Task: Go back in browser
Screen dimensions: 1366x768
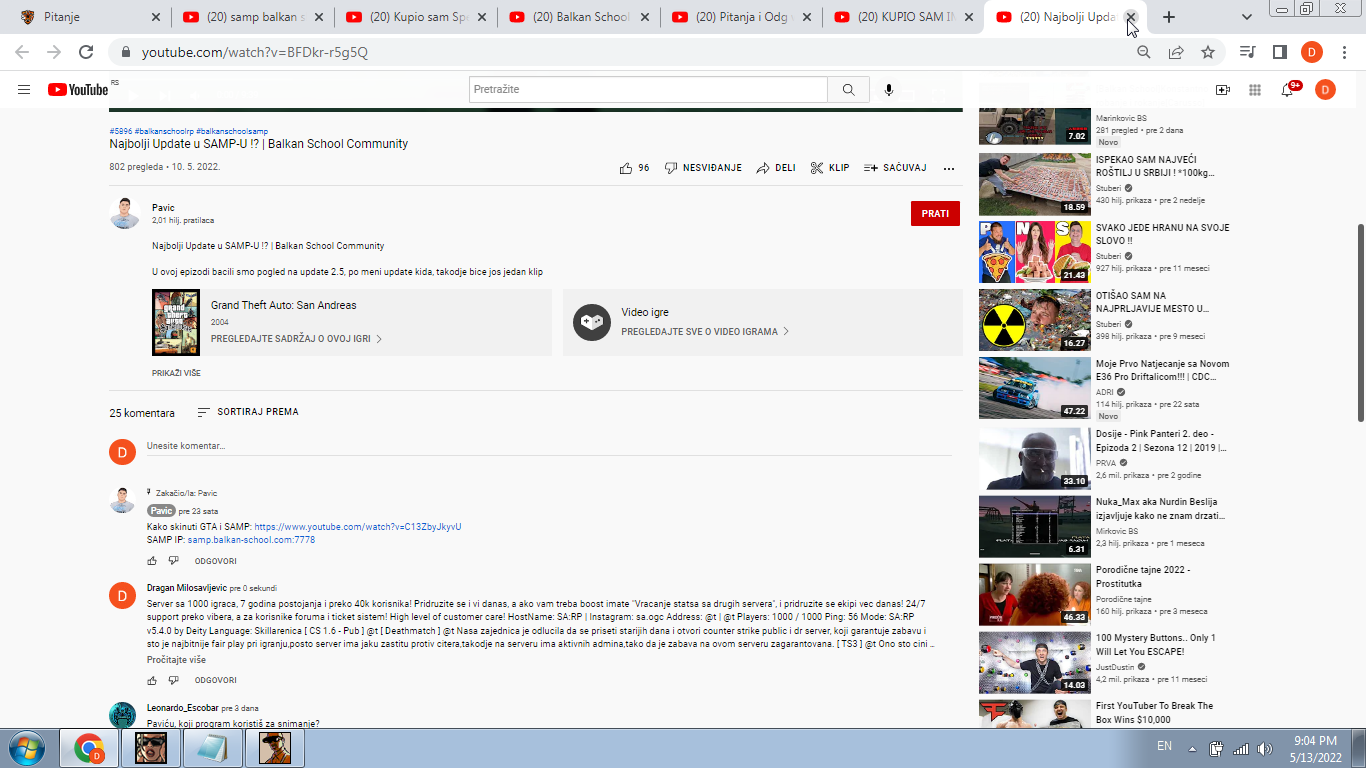Action: (22, 52)
